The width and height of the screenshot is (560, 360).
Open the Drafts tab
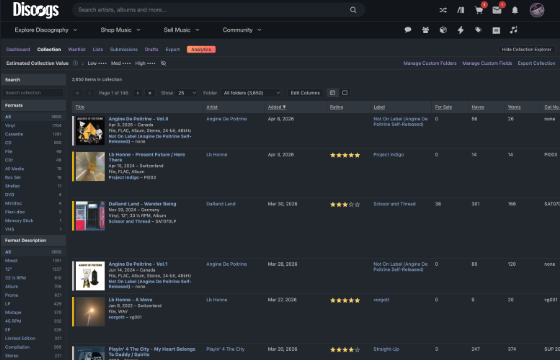coord(151,49)
